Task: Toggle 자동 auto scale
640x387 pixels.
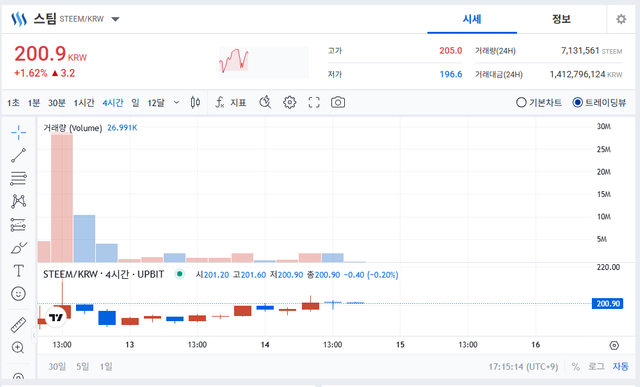Action: coord(620,367)
